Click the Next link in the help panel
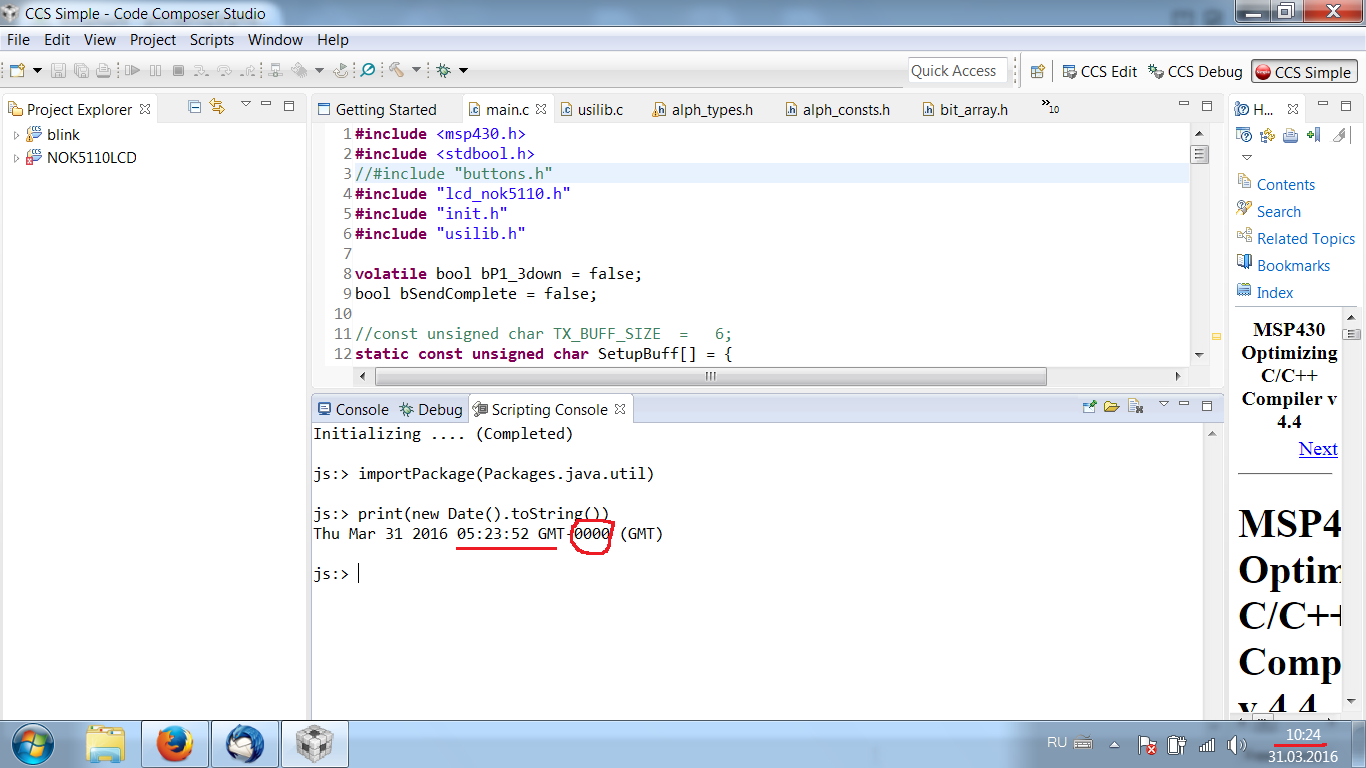This screenshot has width=1366, height=768. [x=1318, y=449]
